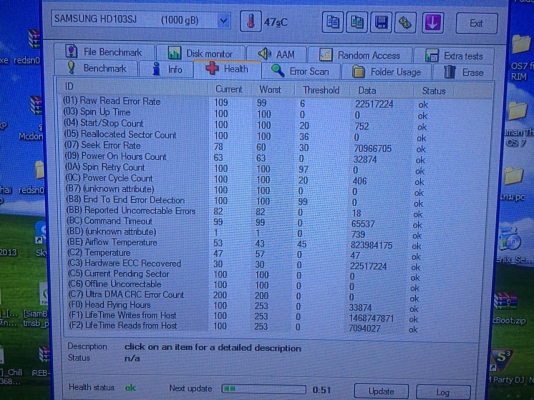The width and height of the screenshot is (534, 400).
Task: Select the Health tab
Action: 227,69
